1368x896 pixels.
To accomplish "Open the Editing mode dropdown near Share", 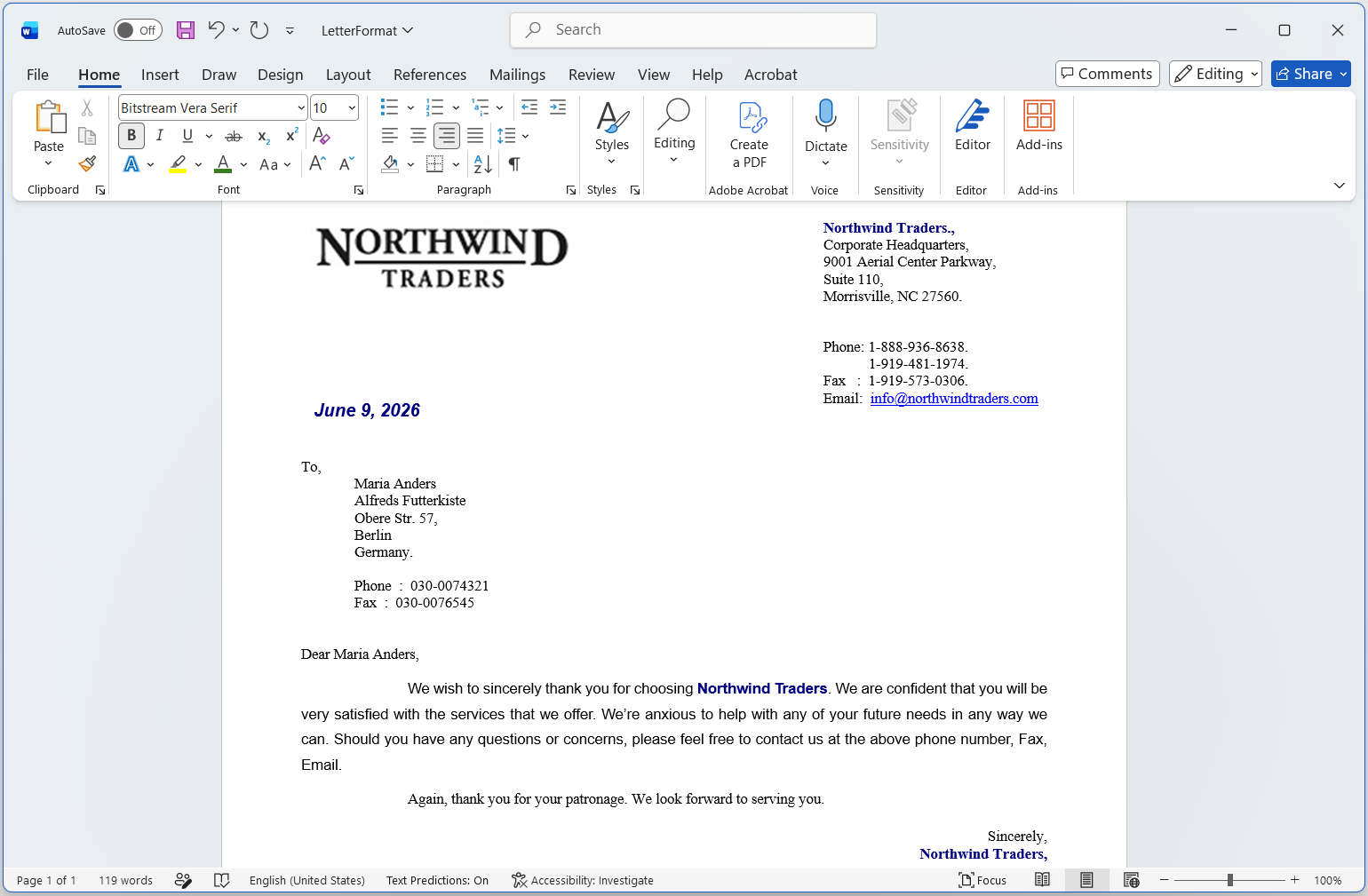I will [x=1215, y=74].
